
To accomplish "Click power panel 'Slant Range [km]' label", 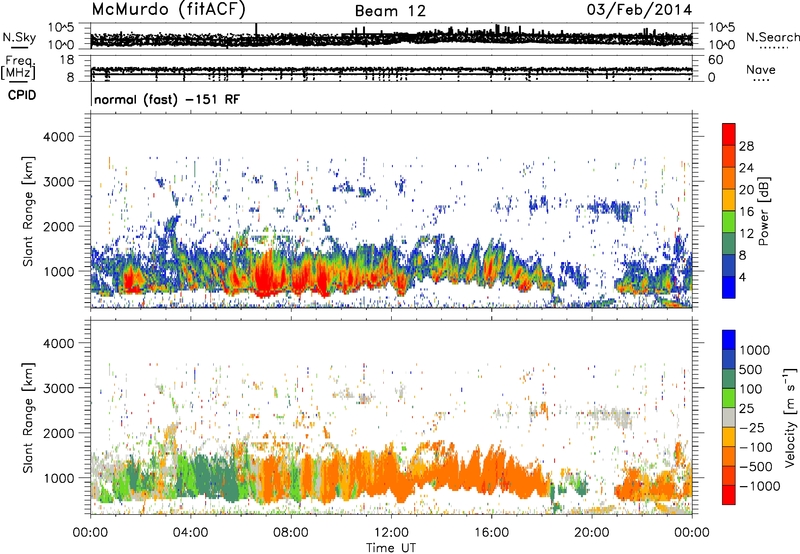I will (28, 211).
